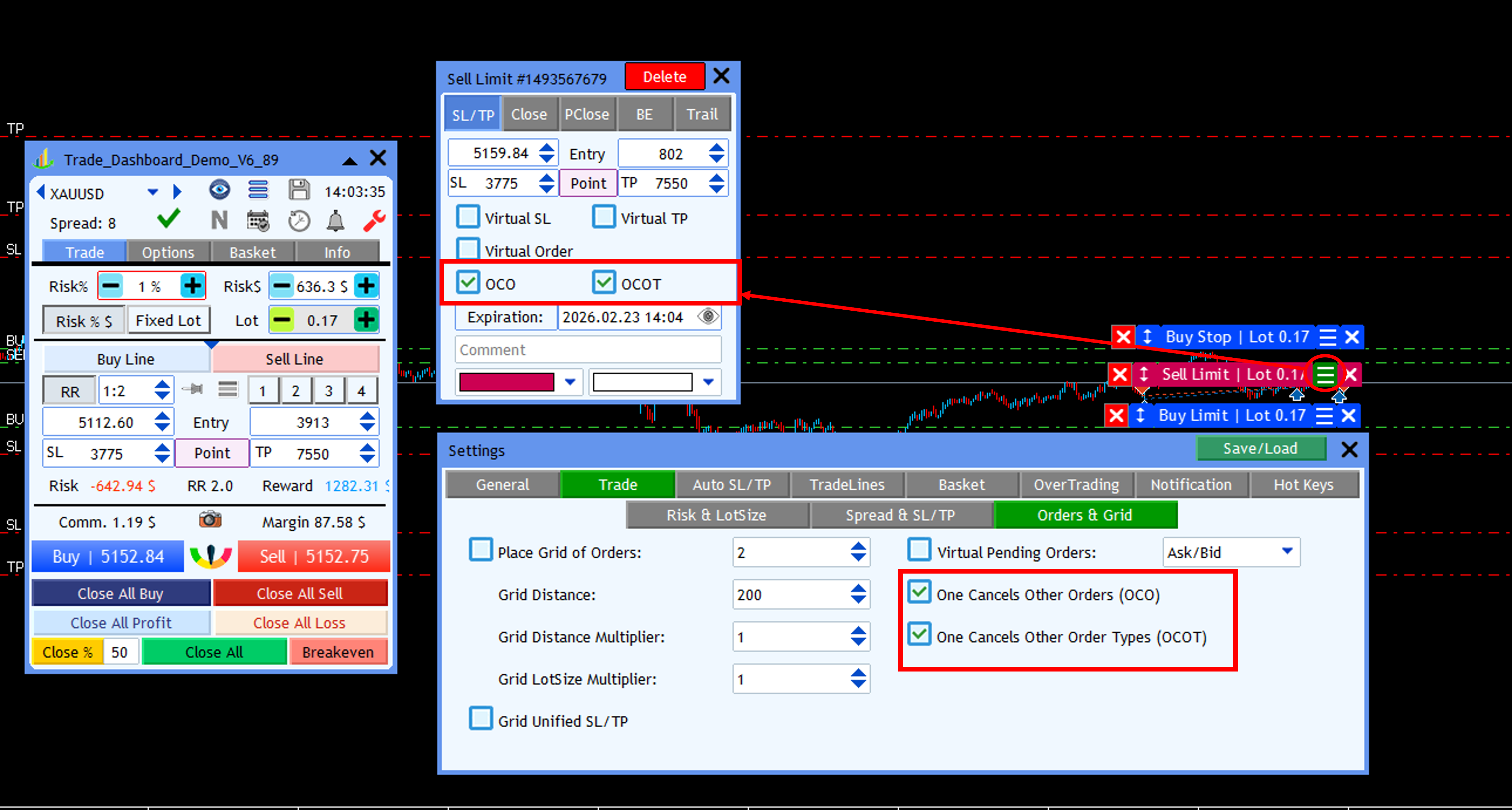Click the eye icon in the dashboard header
Viewport: 1512px width, 810px height.
click(220, 190)
